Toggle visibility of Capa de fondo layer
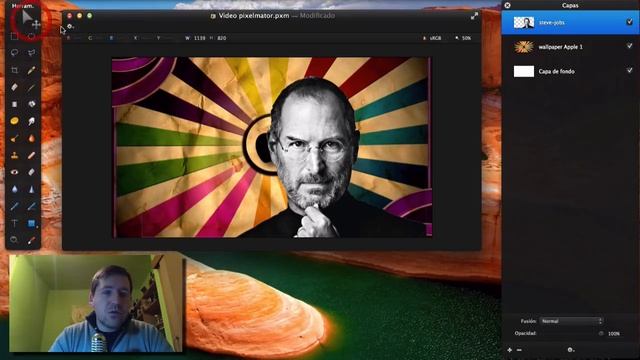The width and height of the screenshot is (640, 360). [629, 71]
